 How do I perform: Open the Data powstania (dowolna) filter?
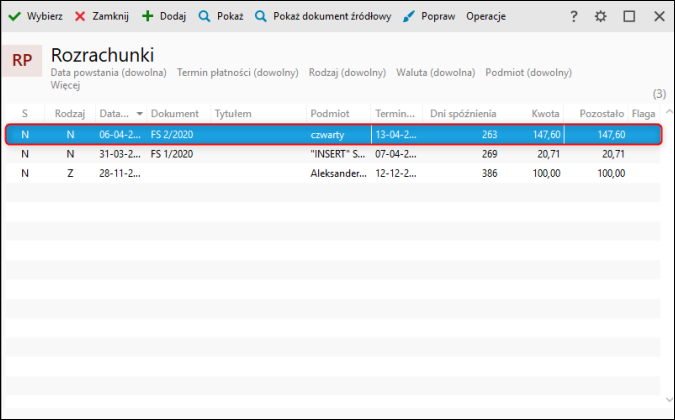click(x=108, y=73)
